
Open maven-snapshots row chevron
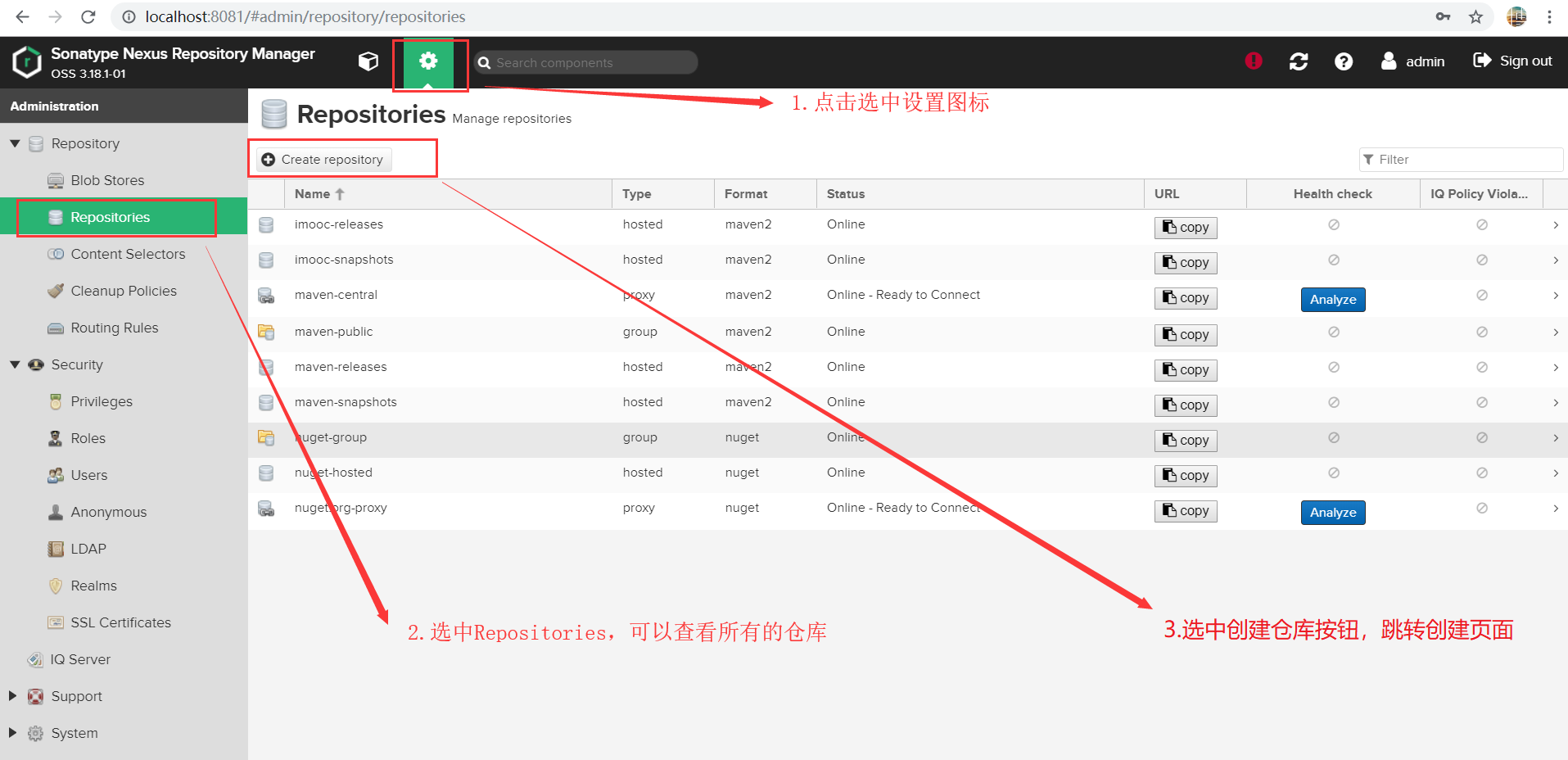point(1556,402)
